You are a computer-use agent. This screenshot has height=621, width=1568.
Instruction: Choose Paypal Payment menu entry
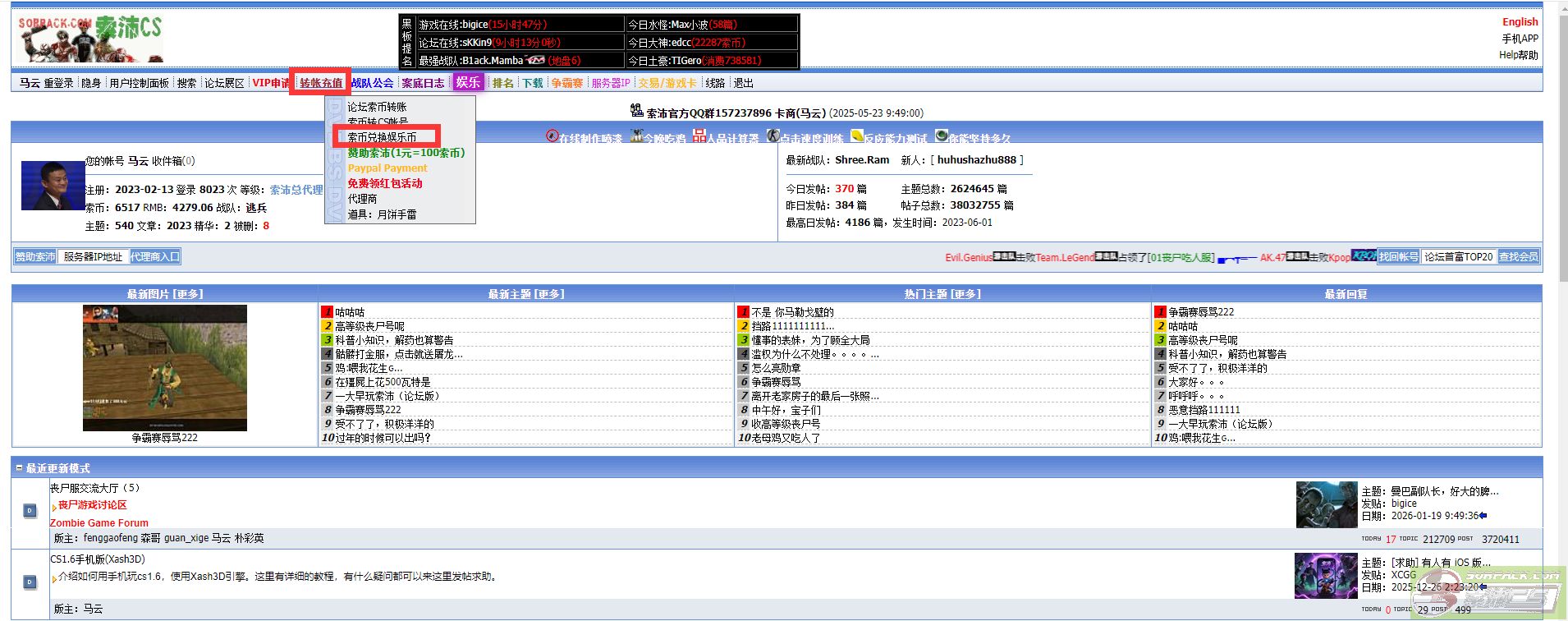(387, 168)
